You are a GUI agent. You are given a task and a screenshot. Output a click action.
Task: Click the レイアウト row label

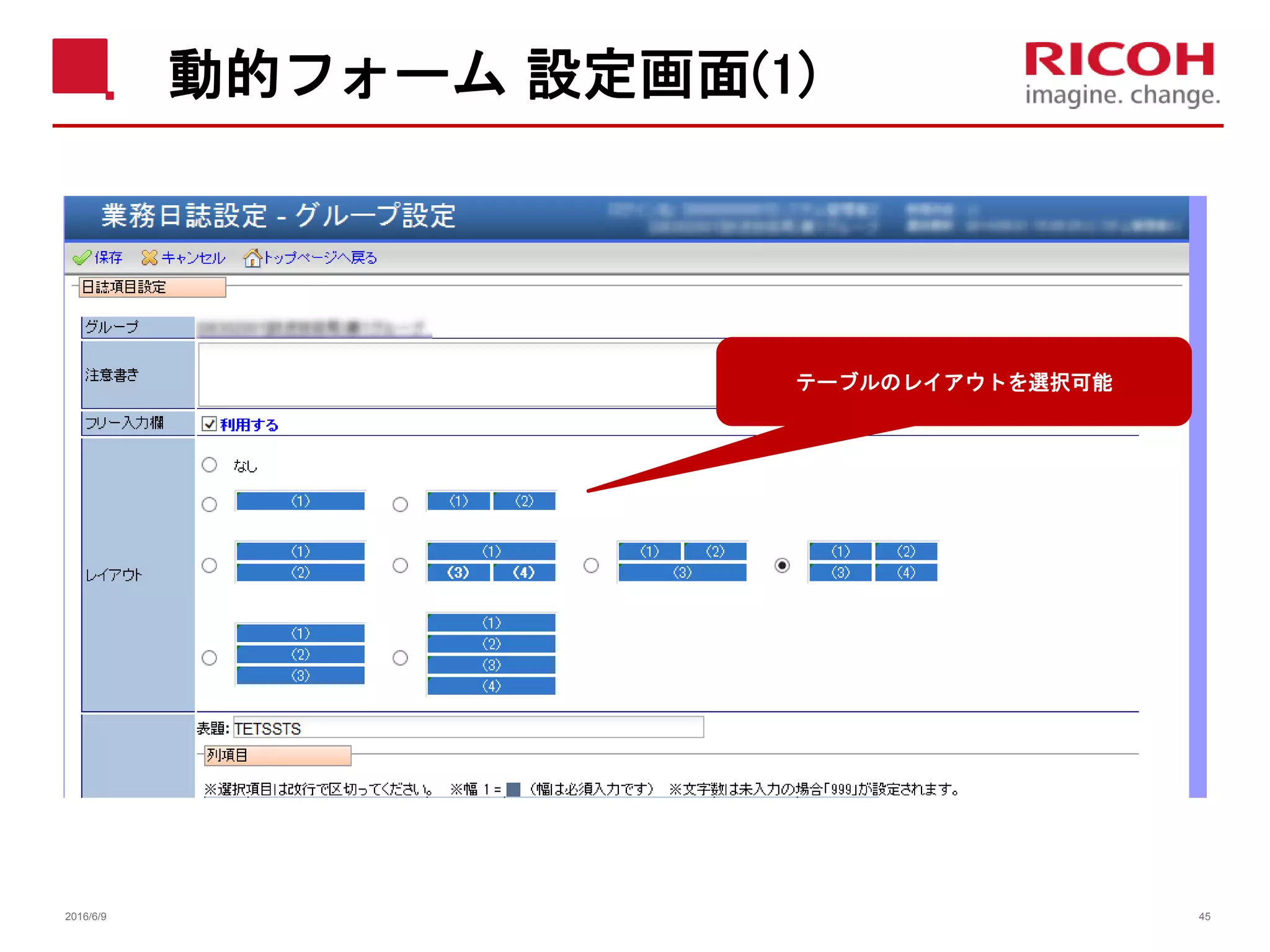tap(138, 575)
